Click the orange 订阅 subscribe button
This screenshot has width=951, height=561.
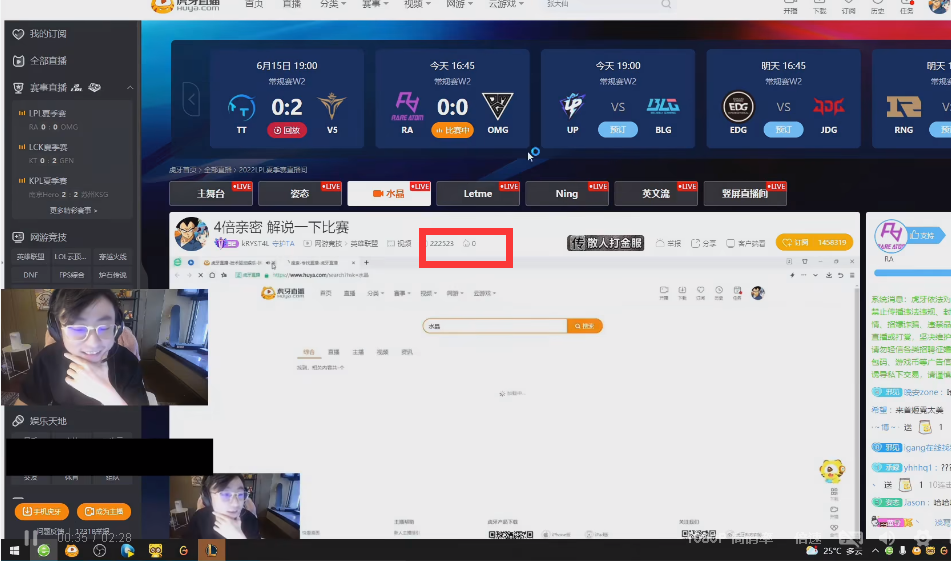(815, 242)
